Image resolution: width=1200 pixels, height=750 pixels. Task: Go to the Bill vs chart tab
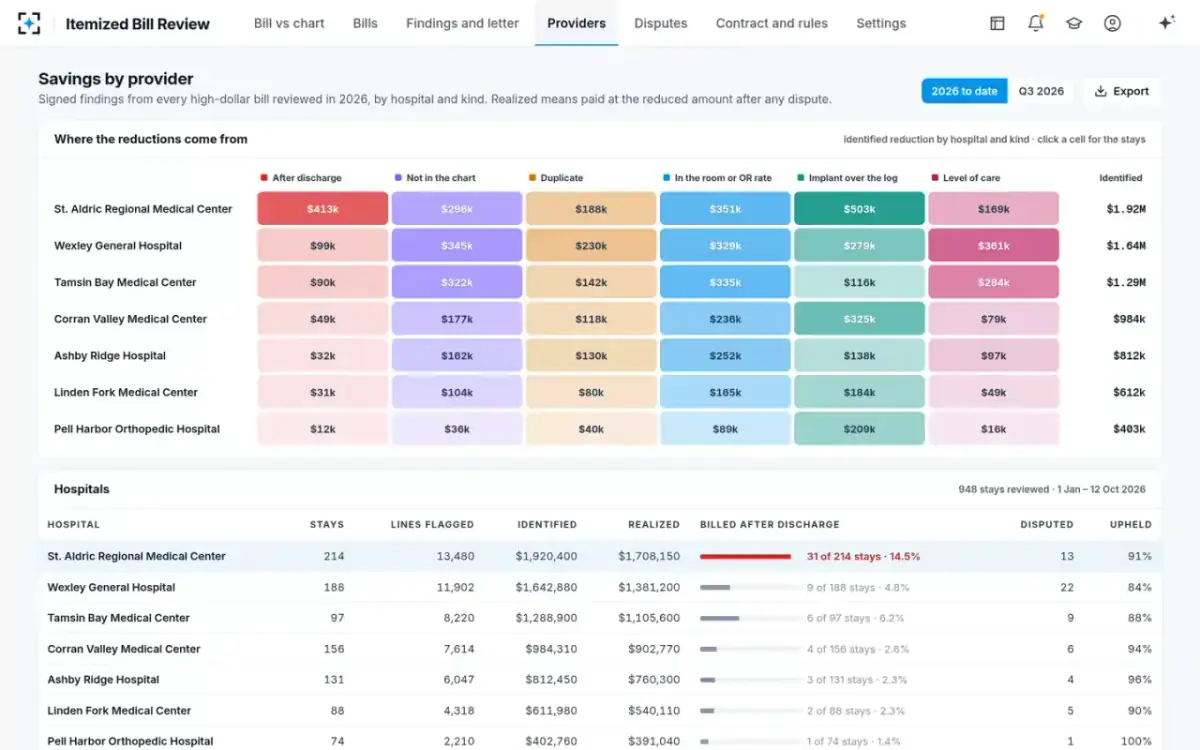289,23
